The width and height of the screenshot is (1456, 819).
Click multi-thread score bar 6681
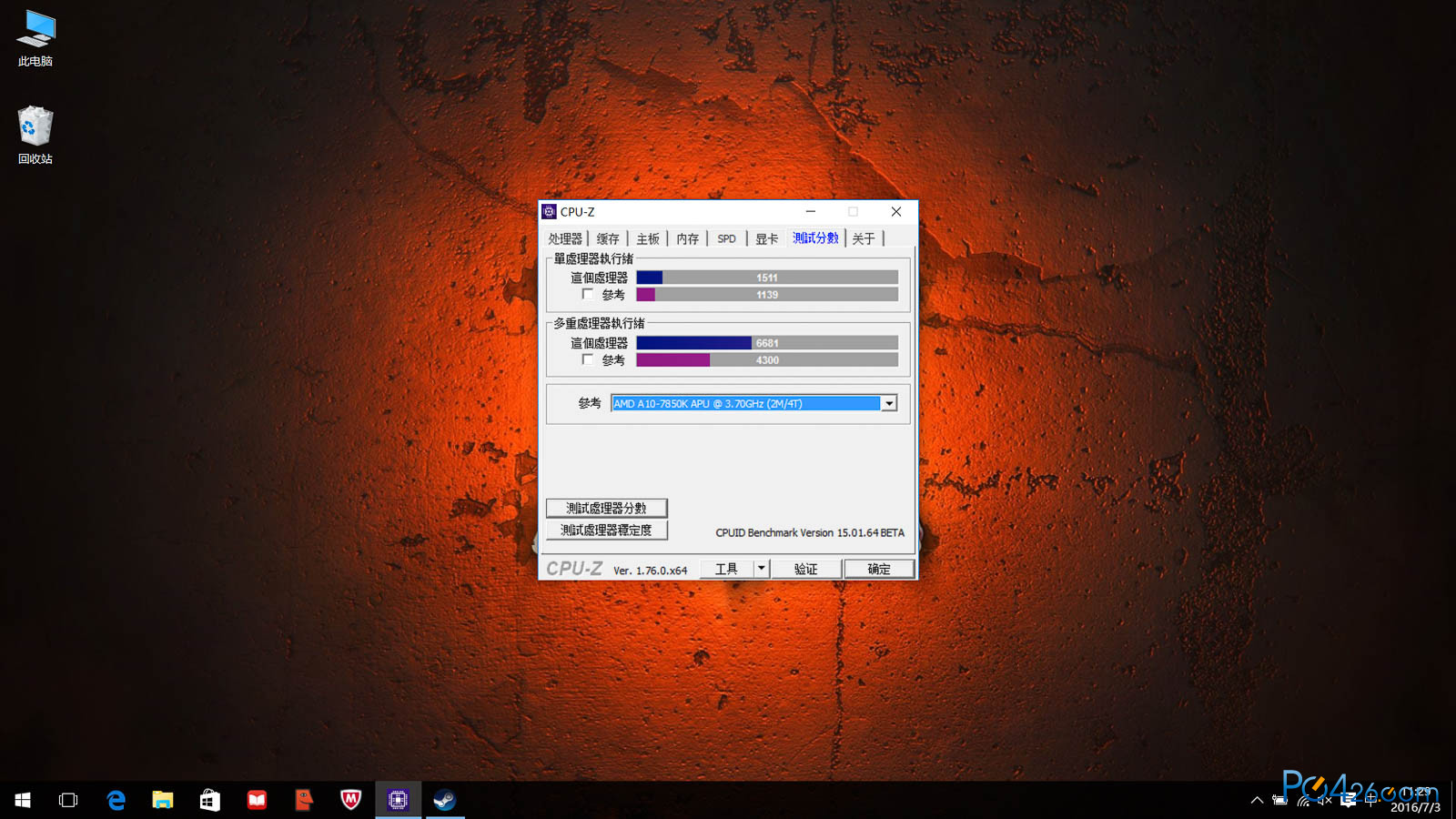tap(767, 343)
